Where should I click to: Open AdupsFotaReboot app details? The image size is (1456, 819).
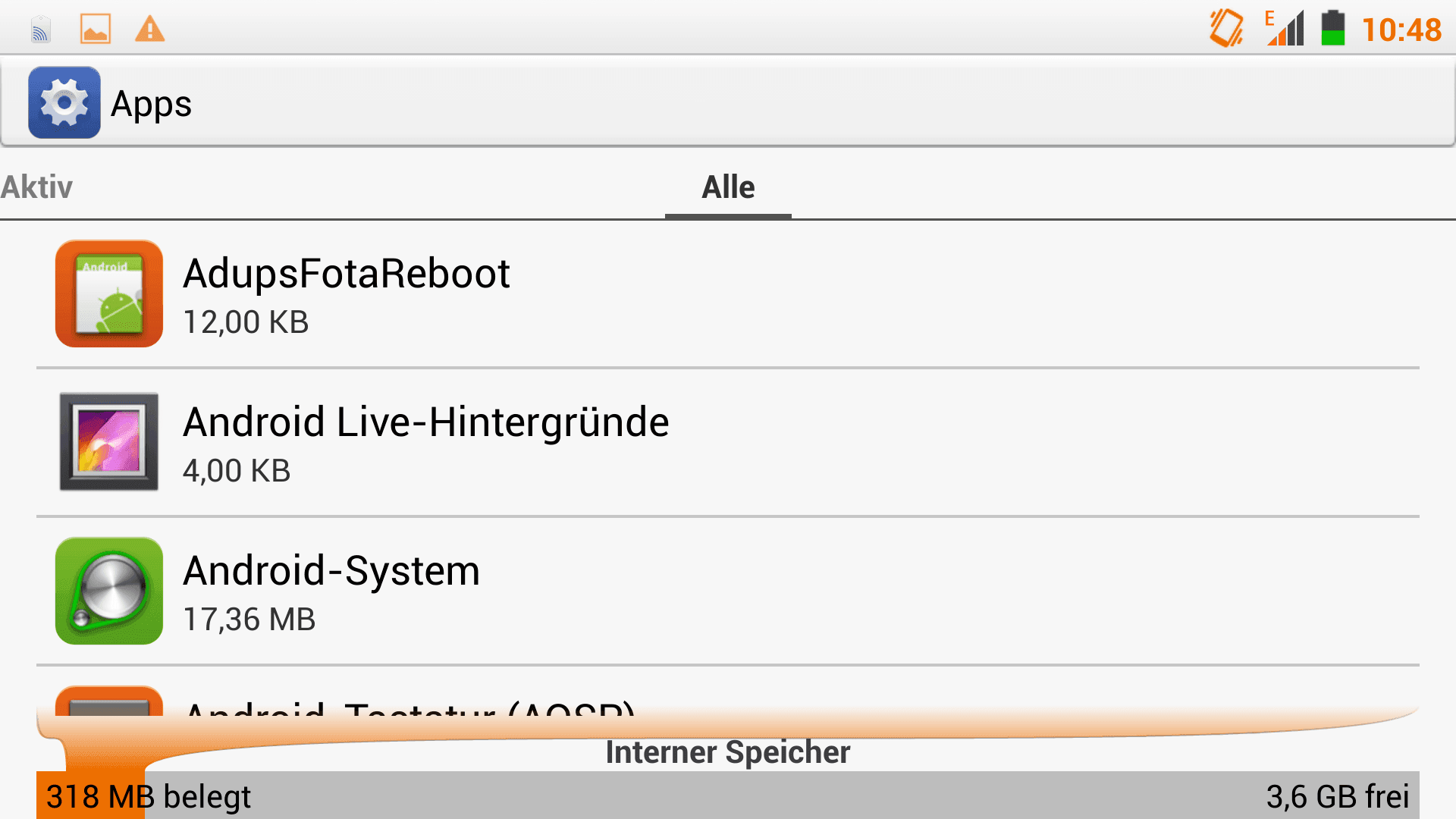[x=728, y=294]
